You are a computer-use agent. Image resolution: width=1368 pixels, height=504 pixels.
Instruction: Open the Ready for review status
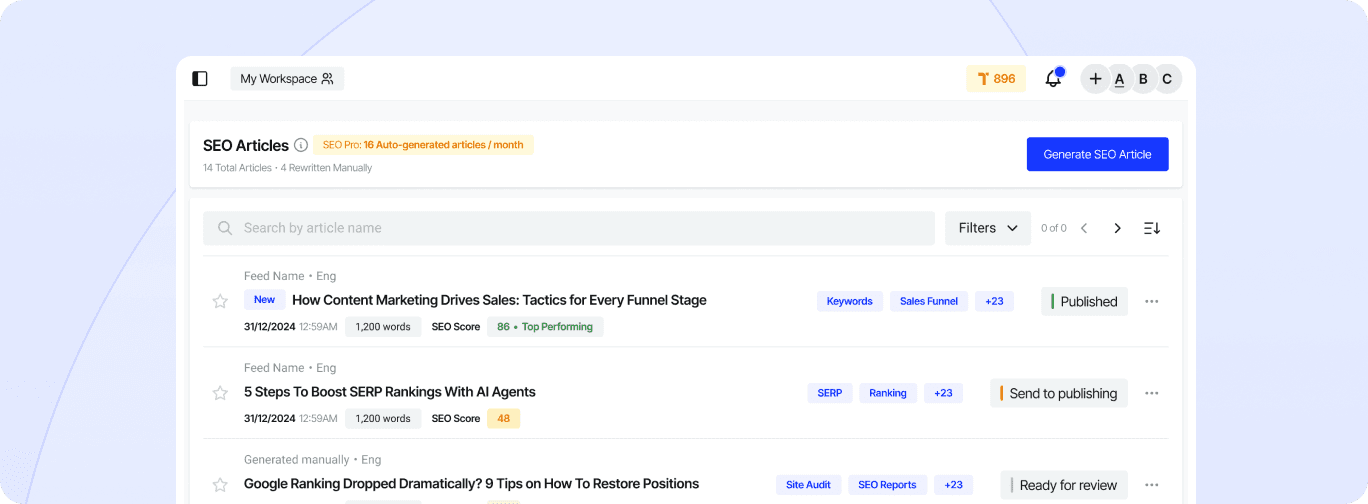[1064, 485]
